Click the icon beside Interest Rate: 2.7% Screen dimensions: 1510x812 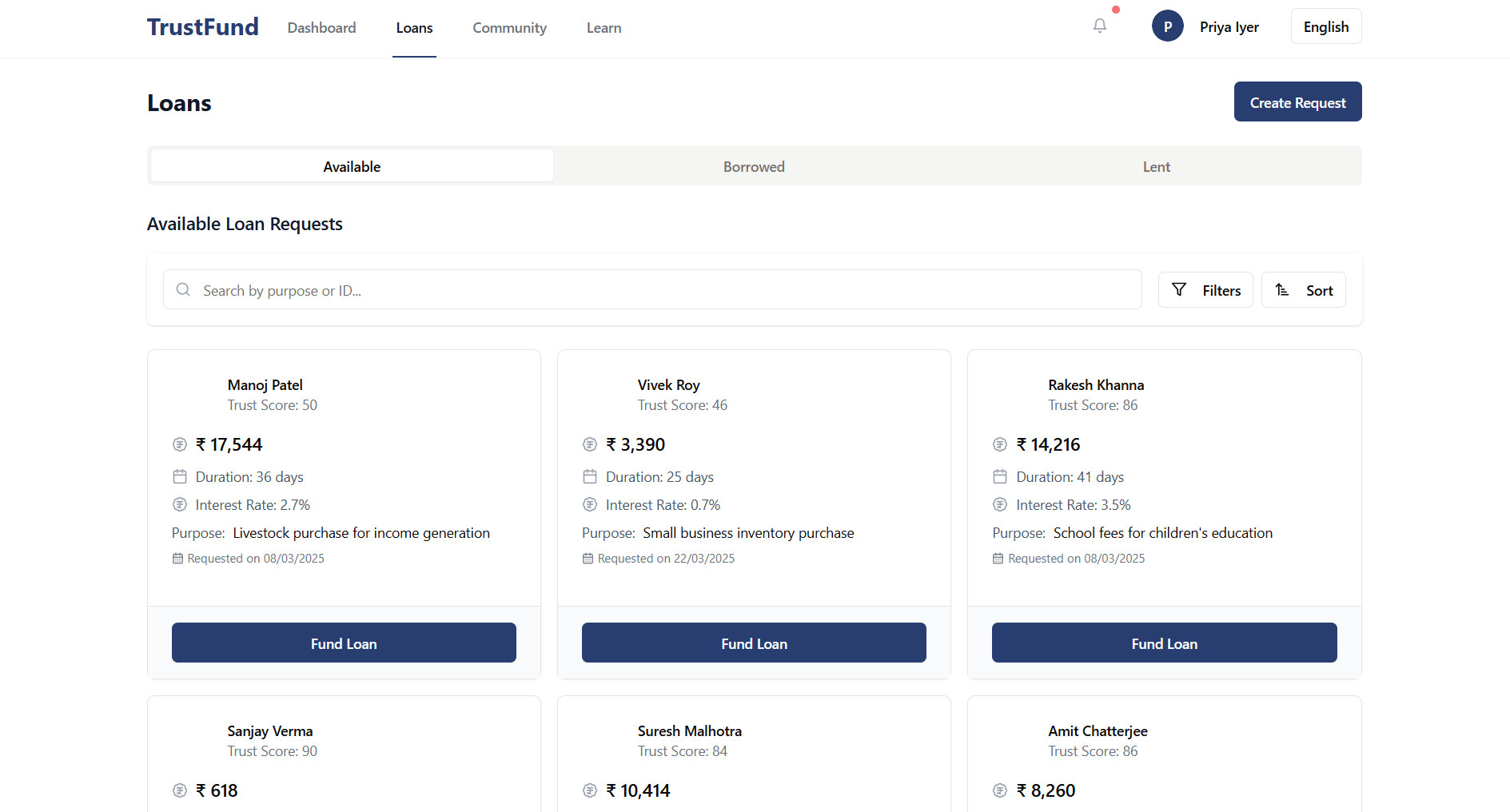[180, 504]
